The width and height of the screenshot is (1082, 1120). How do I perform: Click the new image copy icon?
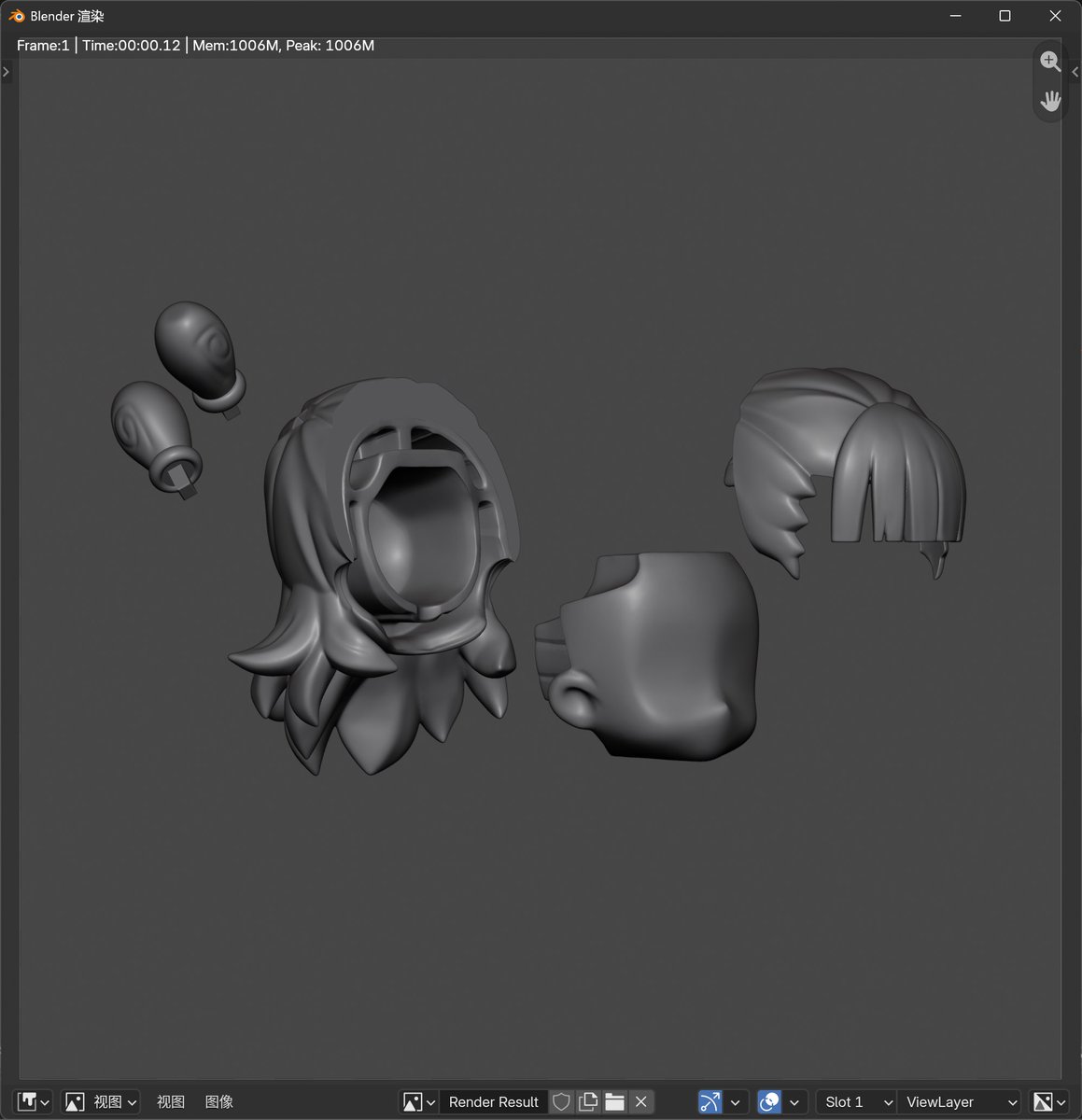click(x=588, y=1102)
